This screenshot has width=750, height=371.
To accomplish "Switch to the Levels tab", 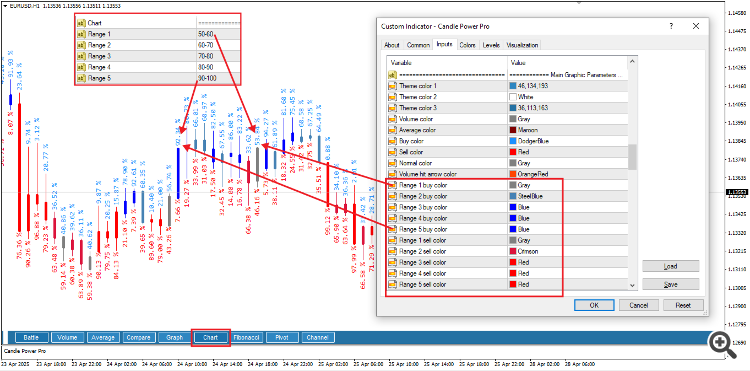I will click(x=491, y=45).
